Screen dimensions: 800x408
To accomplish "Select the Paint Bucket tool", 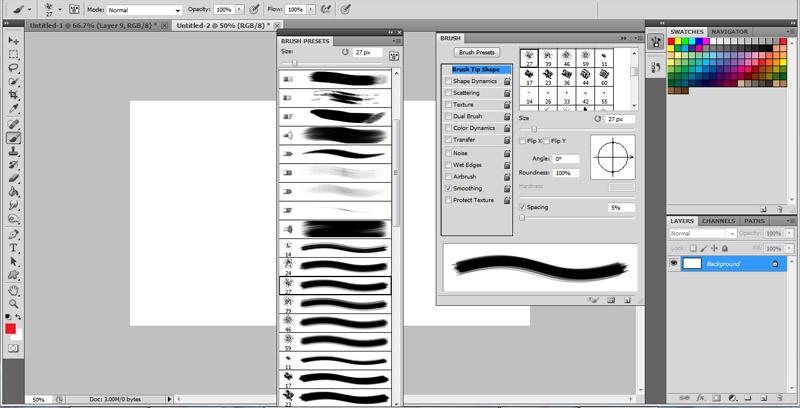I will (14, 192).
